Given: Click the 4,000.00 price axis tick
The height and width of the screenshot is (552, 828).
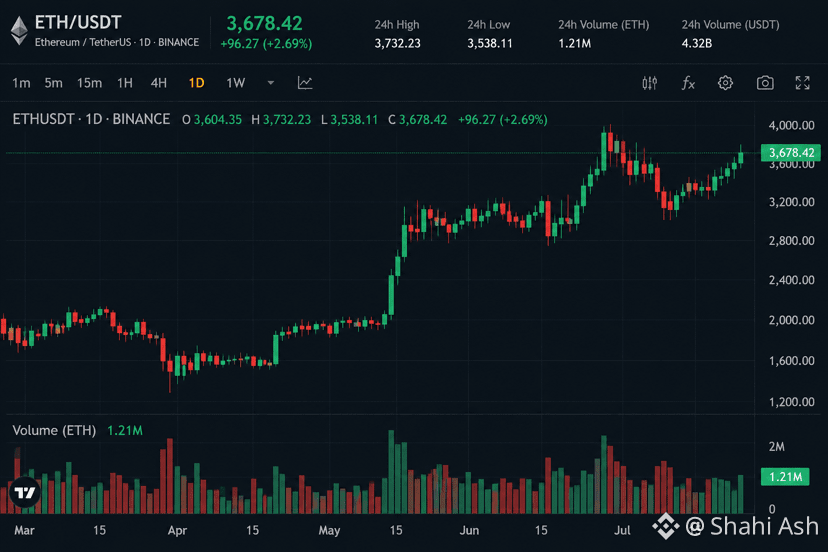Looking at the screenshot, I should (792, 125).
